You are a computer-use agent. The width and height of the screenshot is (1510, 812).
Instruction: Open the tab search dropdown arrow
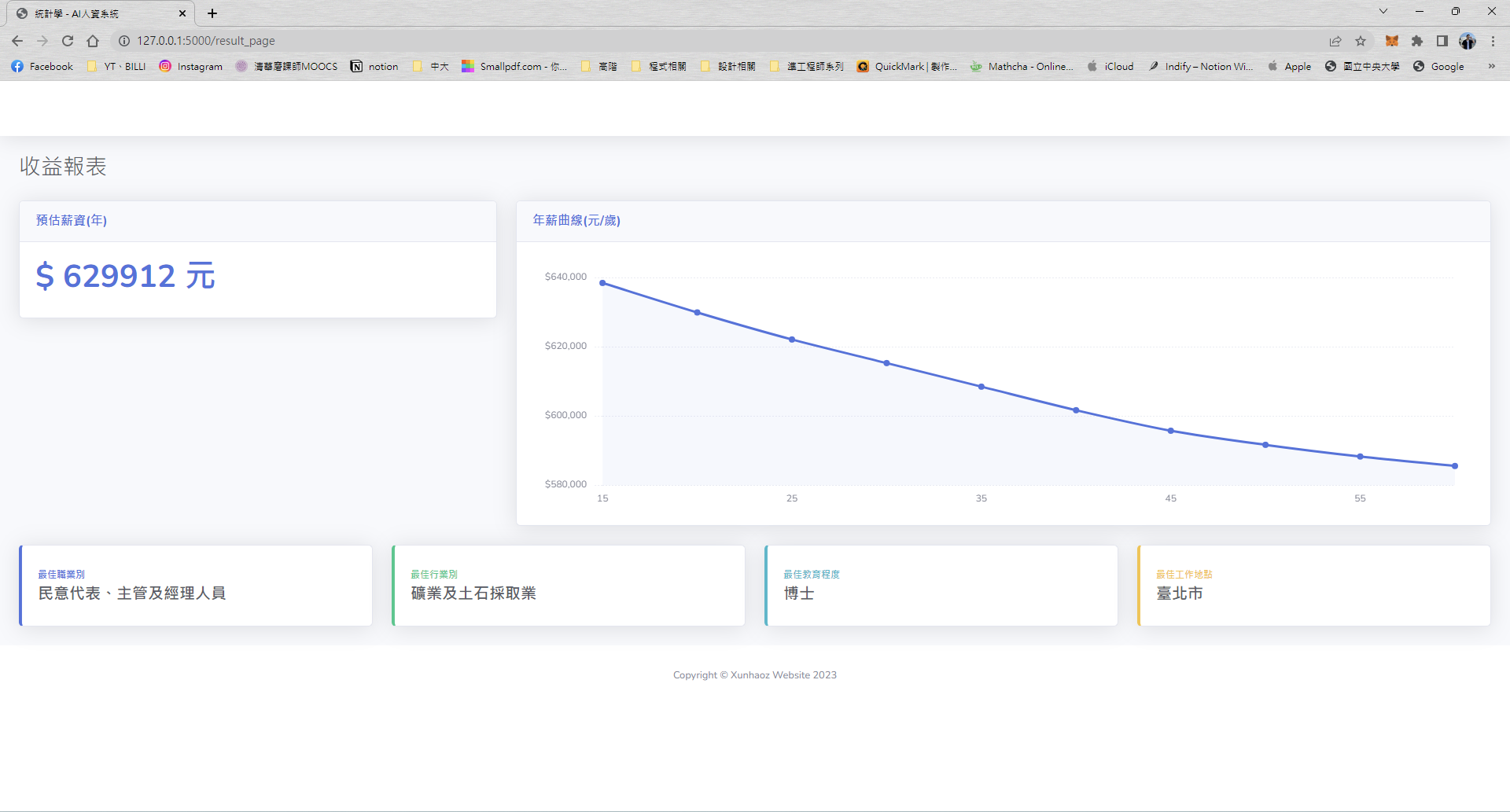point(1383,11)
